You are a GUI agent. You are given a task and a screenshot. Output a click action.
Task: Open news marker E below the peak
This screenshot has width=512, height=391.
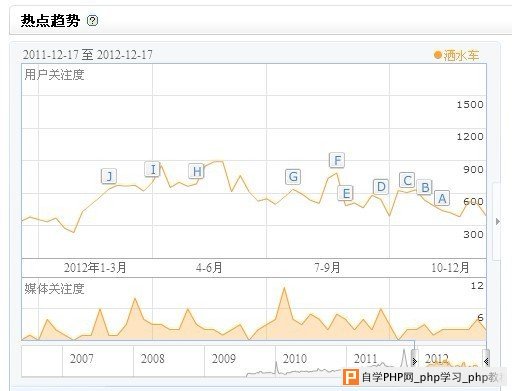click(346, 193)
